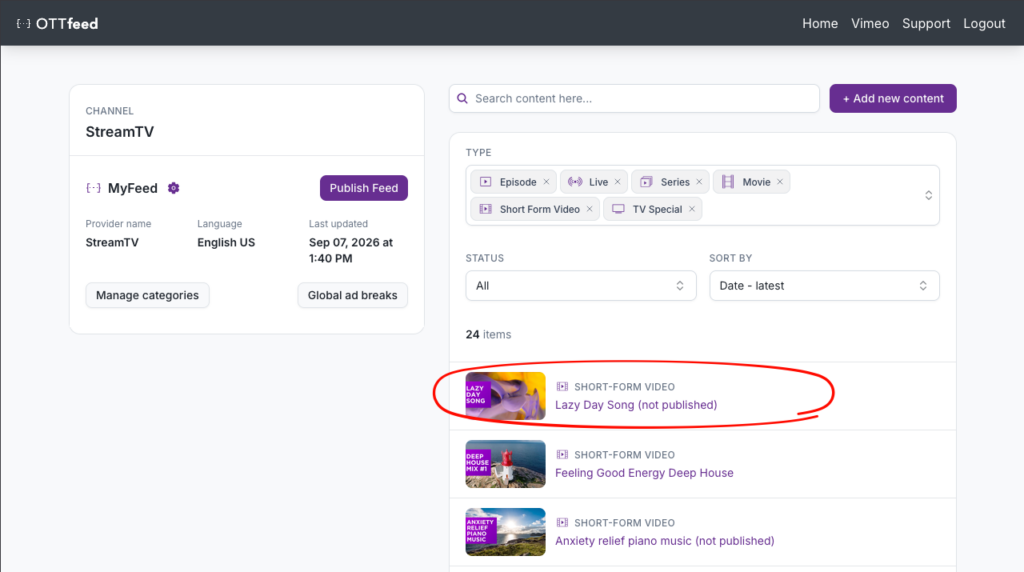Open Anxiety relief piano music link
The height and width of the screenshot is (572, 1024).
click(665, 541)
